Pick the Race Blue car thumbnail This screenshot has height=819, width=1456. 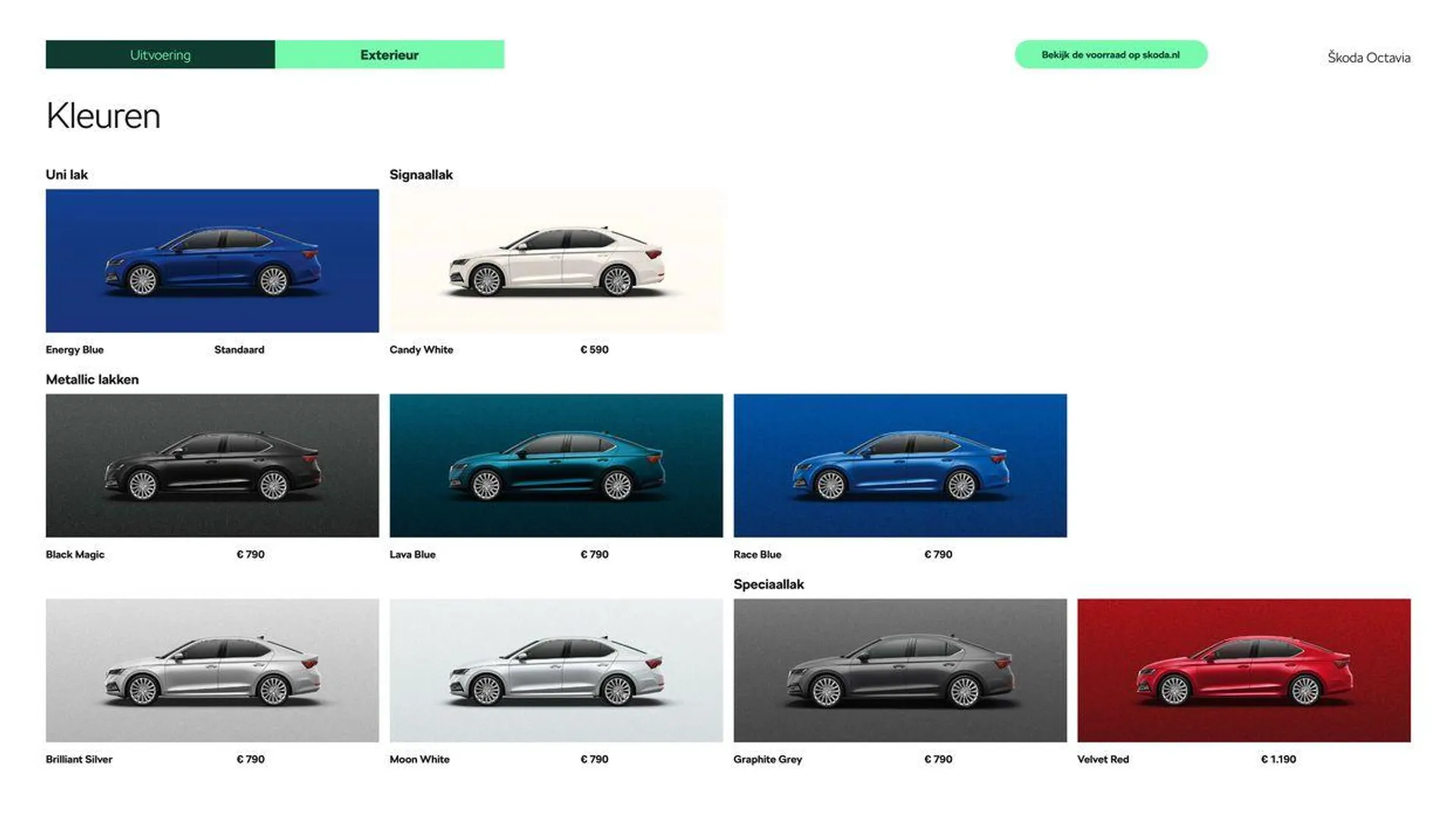[x=900, y=466]
